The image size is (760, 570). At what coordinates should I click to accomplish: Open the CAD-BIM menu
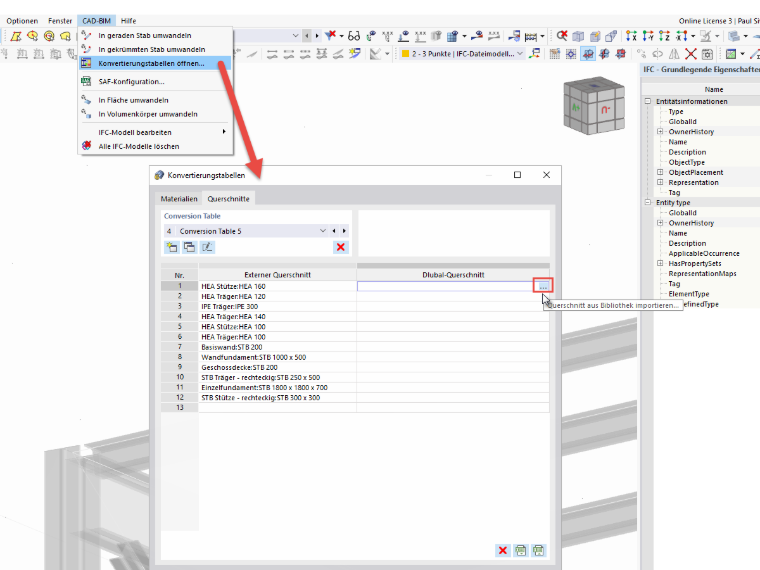[96, 21]
